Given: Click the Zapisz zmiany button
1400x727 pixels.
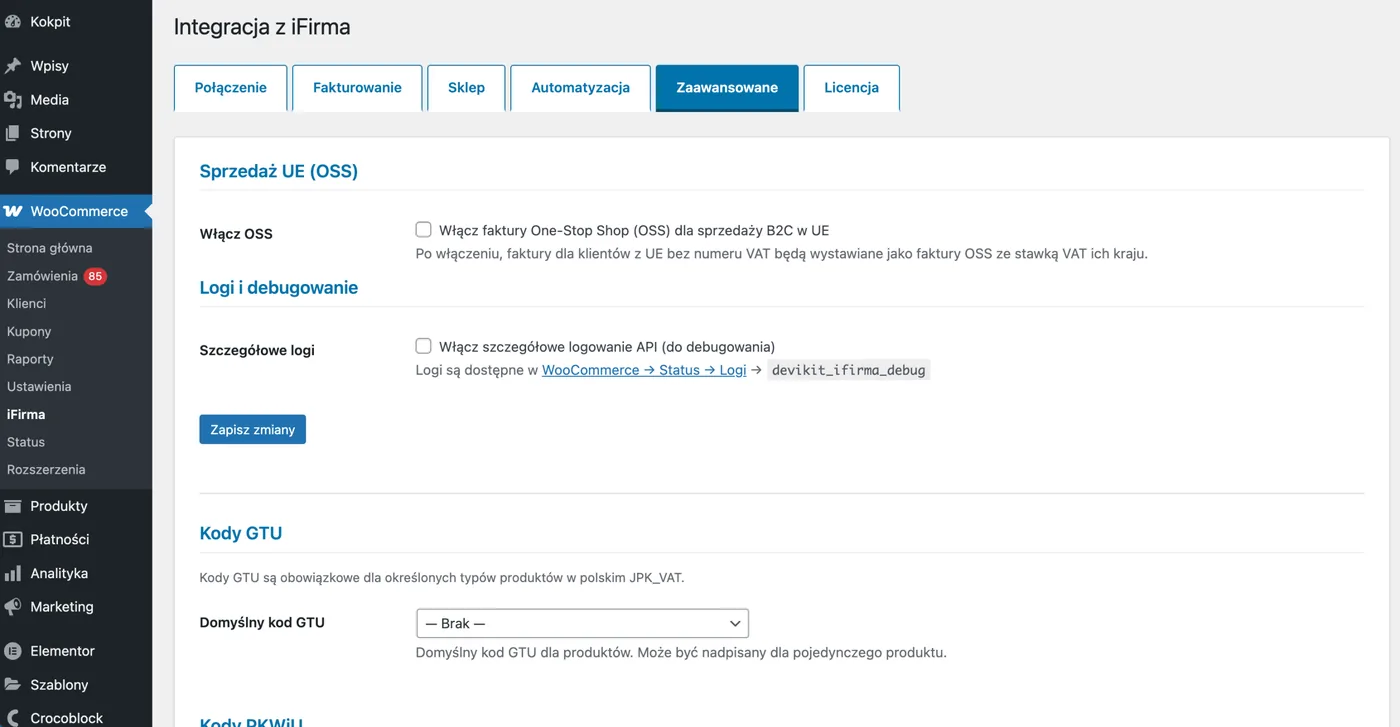Looking at the screenshot, I should [x=252, y=429].
